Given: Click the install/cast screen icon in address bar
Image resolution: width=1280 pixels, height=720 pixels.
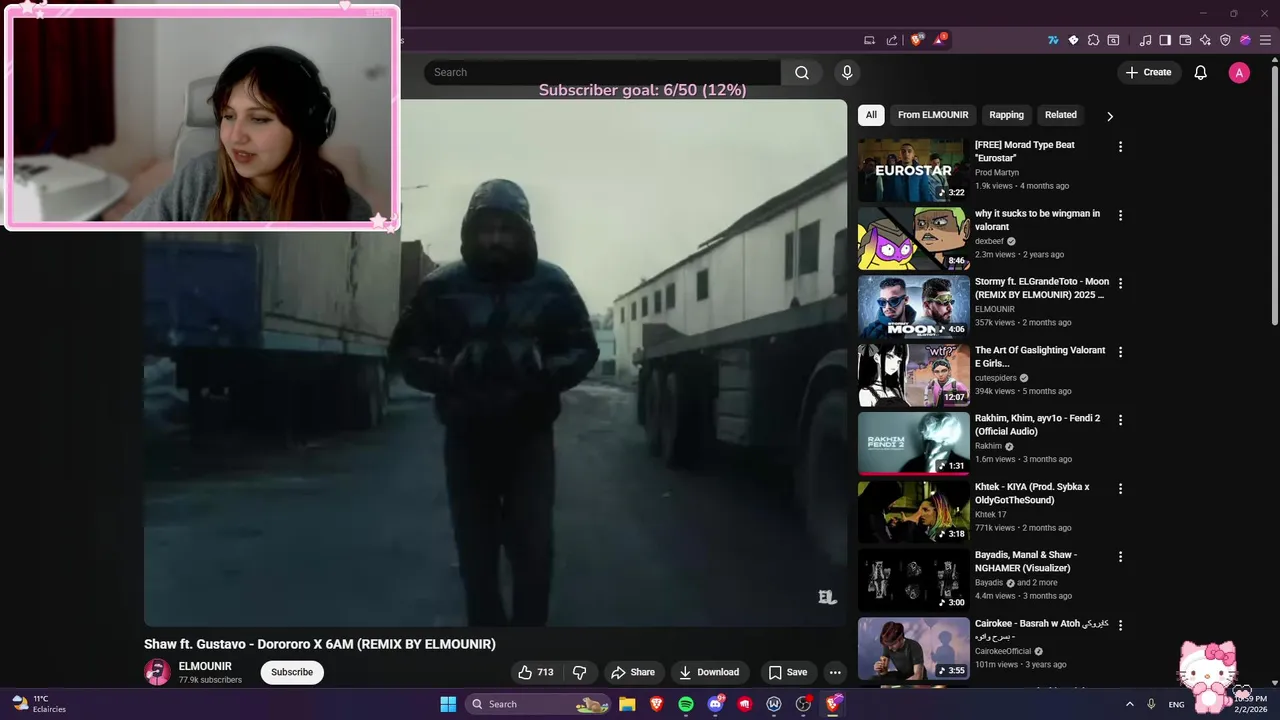Looking at the screenshot, I should pyautogui.click(x=869, y=40).
